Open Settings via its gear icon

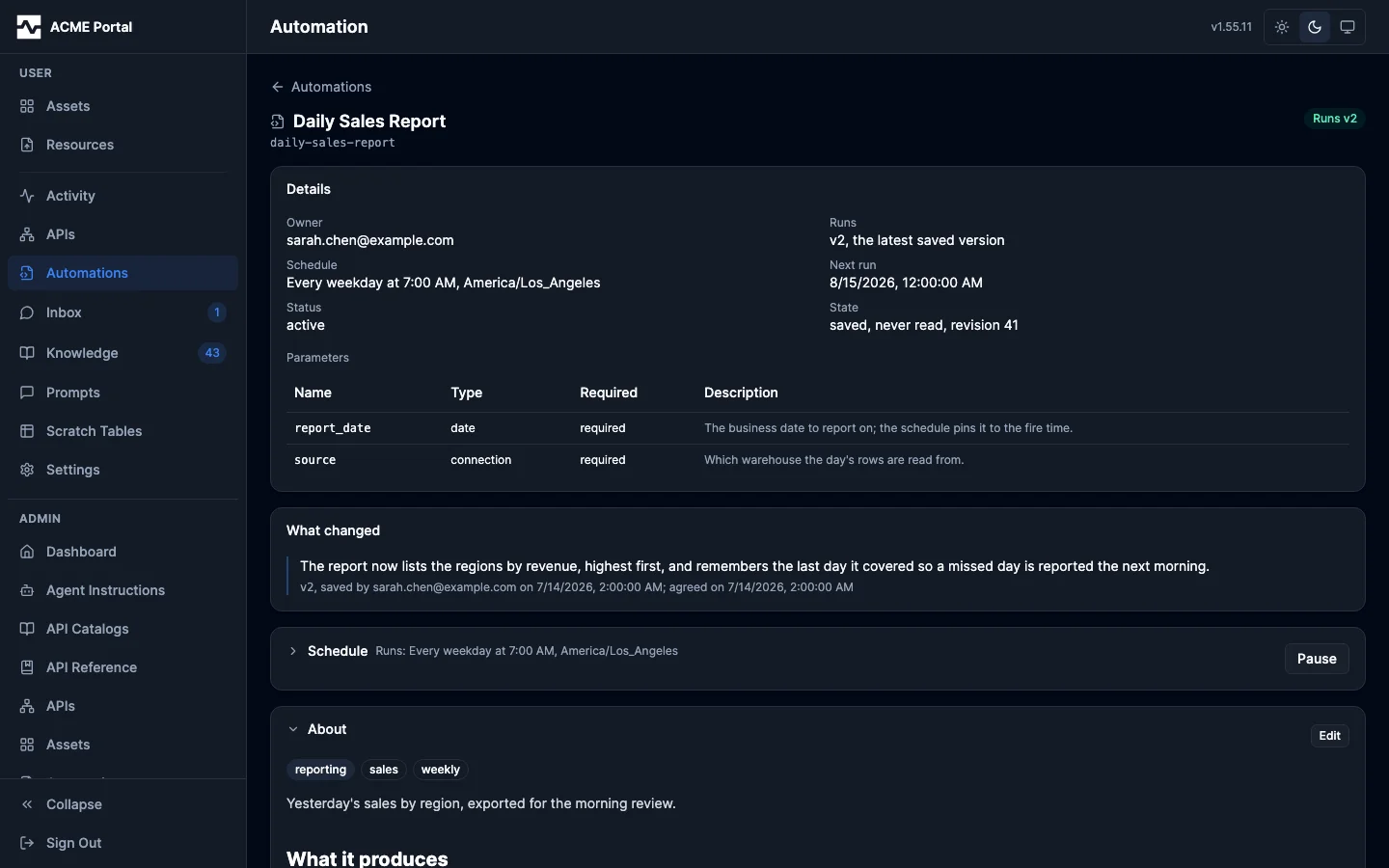pyautogui.click(x=27, y=470)
